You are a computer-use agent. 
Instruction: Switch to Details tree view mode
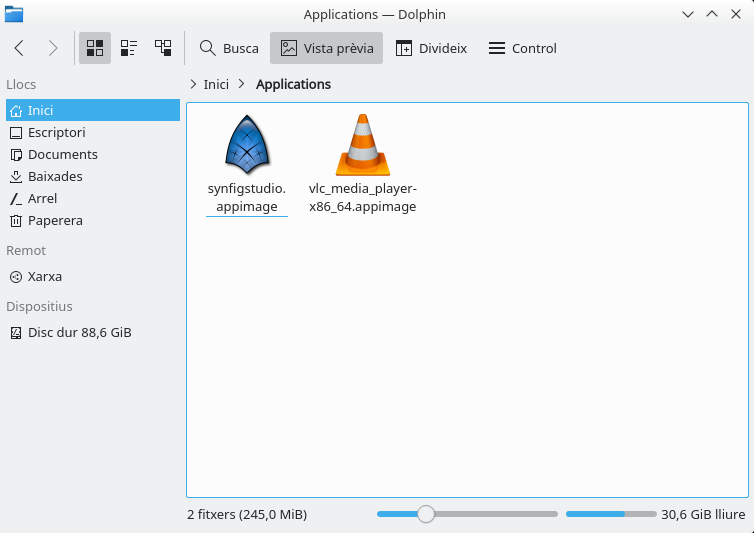(163, 48)
